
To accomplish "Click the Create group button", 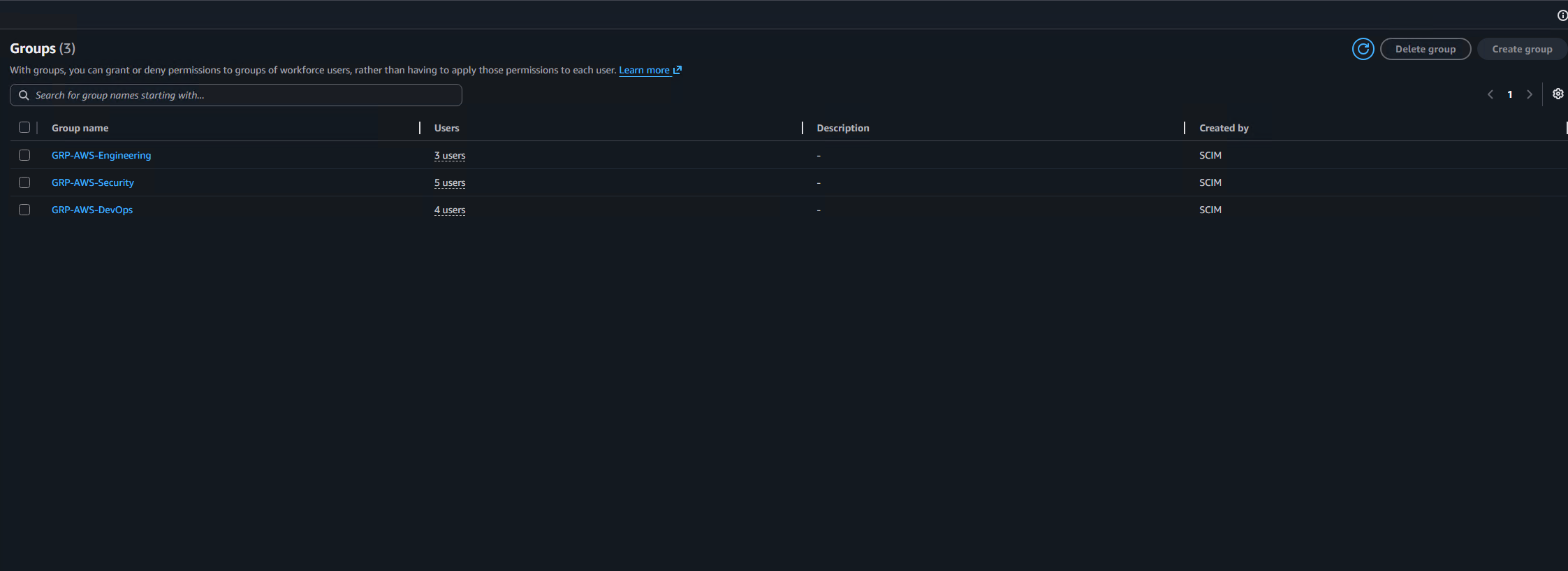I will (x=1522, y=49).
